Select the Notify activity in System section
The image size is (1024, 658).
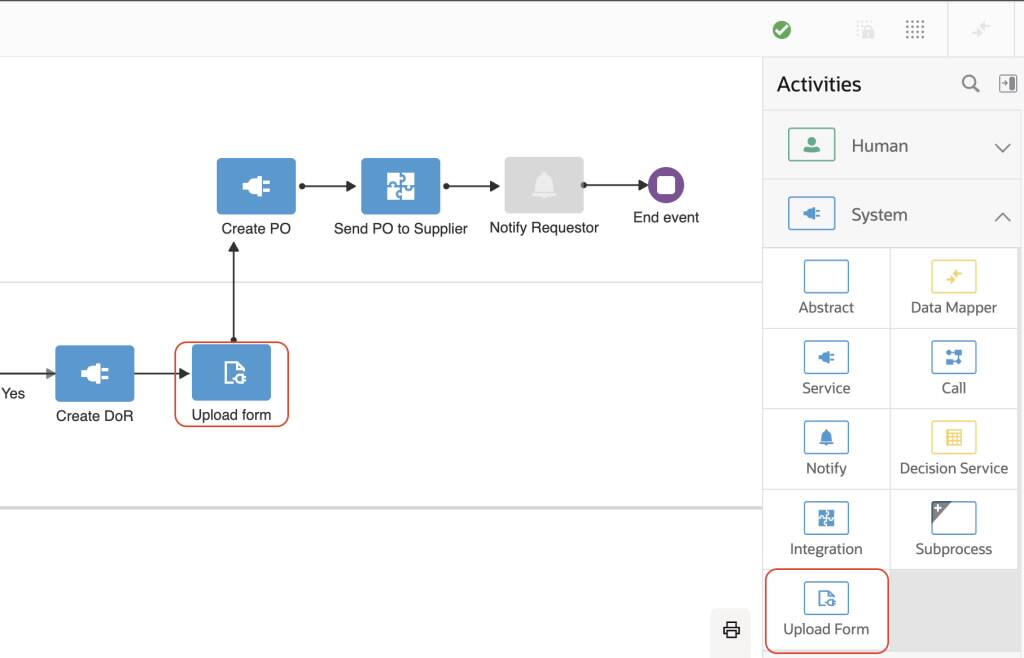[826, 437]
